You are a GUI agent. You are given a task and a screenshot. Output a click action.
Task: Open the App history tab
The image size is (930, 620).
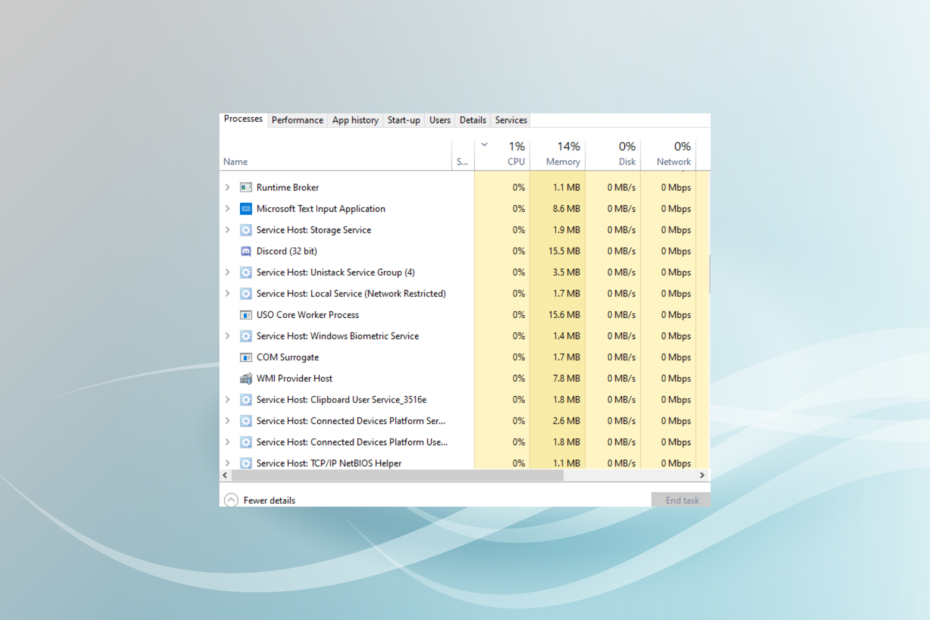click(x=355, y=120)
